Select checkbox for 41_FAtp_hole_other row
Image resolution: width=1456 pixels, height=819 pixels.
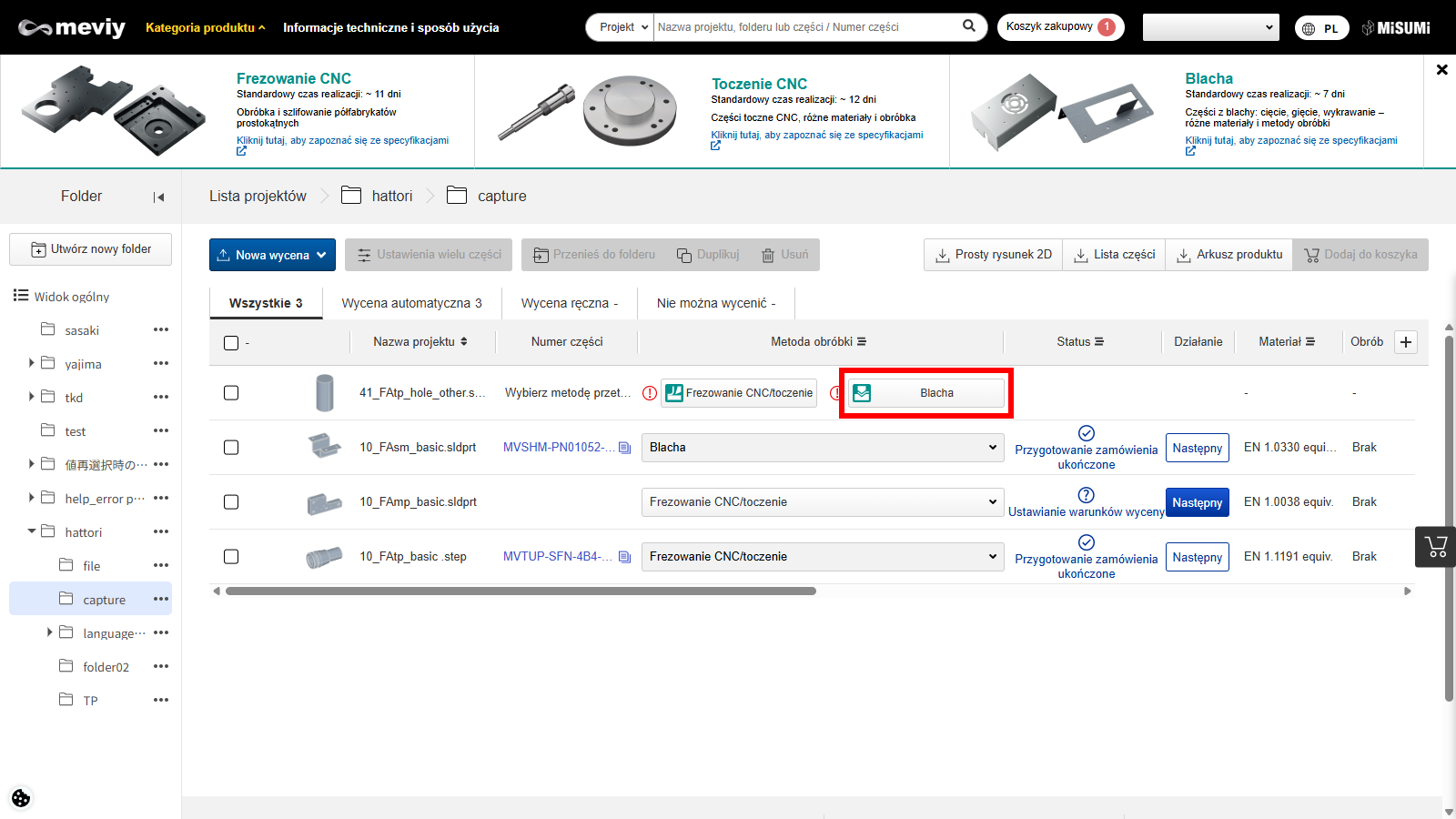point(231,393)
